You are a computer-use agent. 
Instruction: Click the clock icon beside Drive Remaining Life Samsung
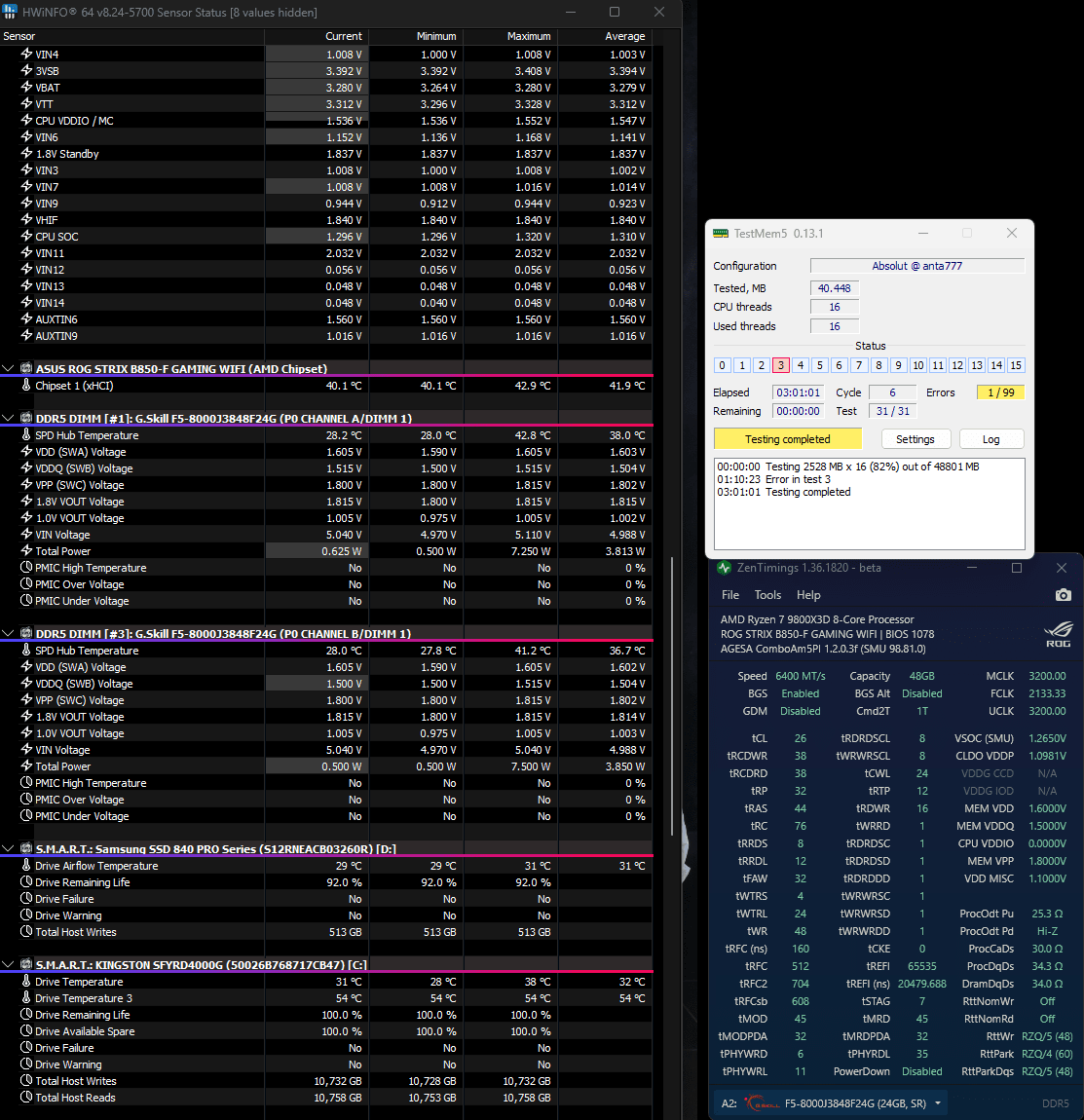coord(26,881)
